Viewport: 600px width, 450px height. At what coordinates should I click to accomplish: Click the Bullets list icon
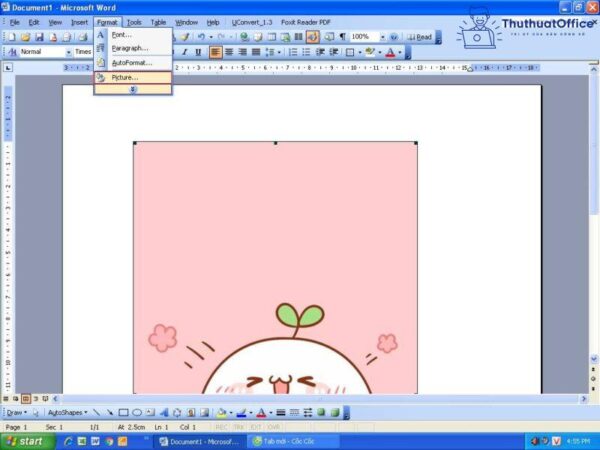point(306,52)
